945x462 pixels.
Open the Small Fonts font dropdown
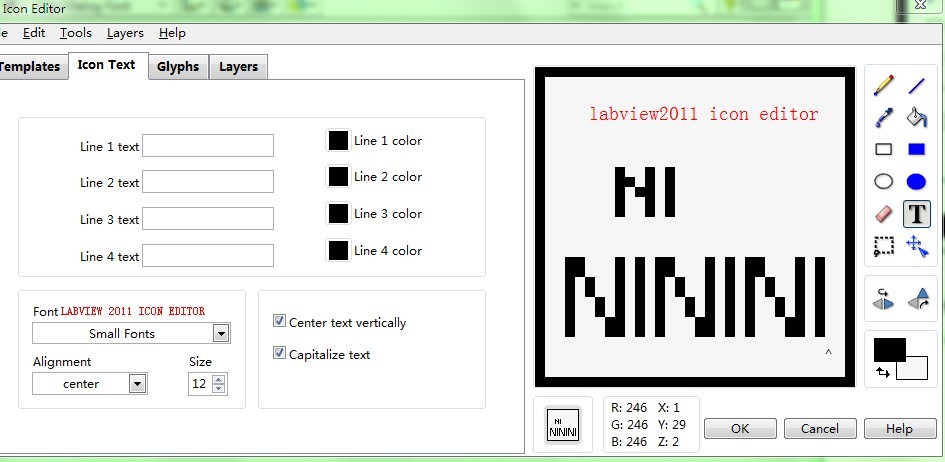point(221,333)
